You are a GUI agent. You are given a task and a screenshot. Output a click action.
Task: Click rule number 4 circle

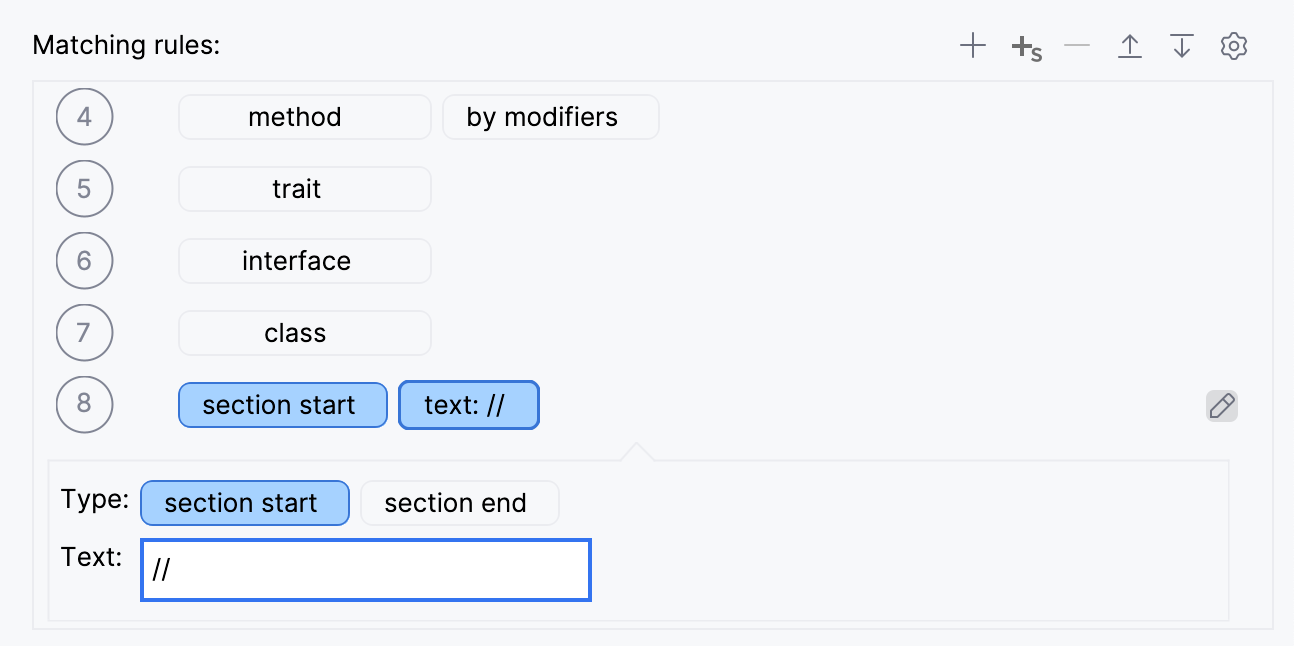(x=84, y=117)
